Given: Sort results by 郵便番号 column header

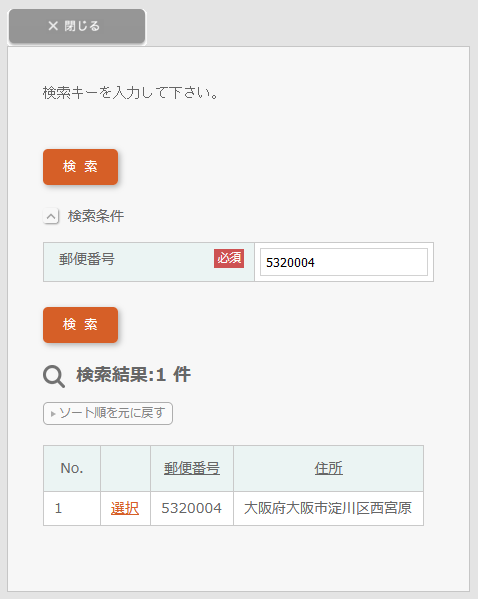Looking at the screenshot, I should [192, 468].
